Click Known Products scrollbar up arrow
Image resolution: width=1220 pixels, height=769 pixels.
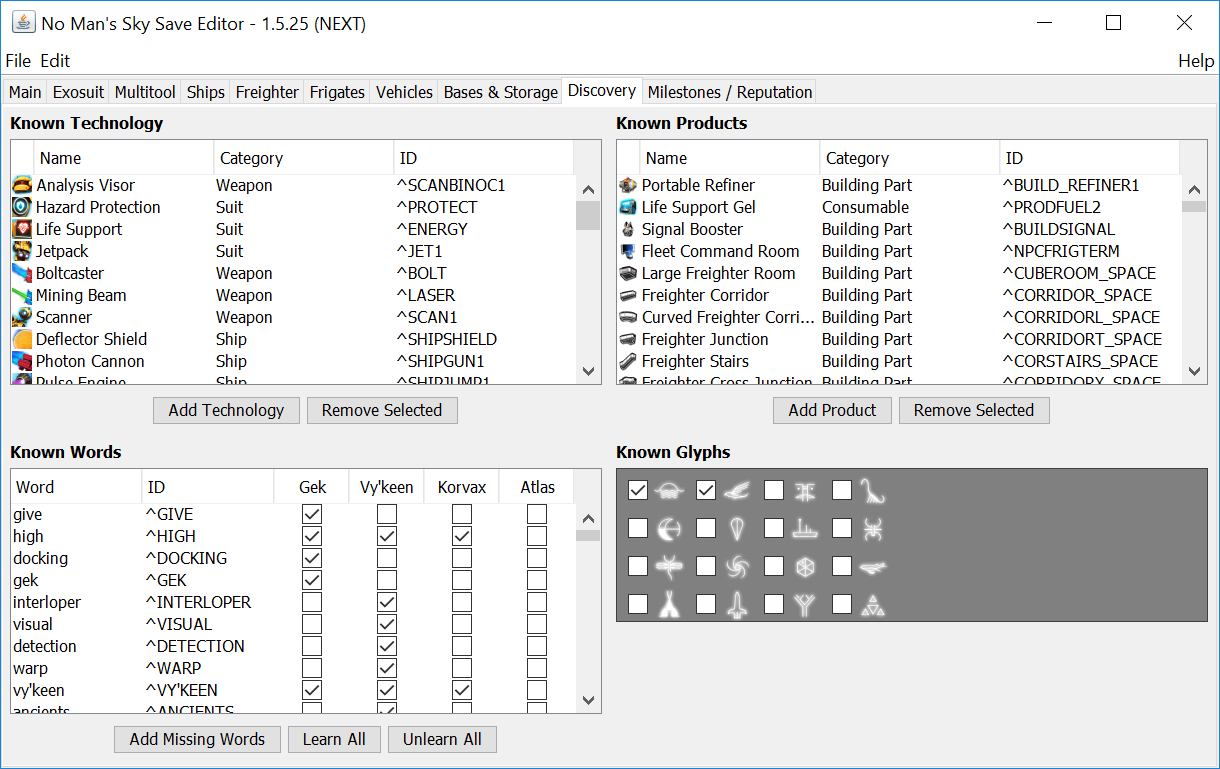click(1194, 188)
